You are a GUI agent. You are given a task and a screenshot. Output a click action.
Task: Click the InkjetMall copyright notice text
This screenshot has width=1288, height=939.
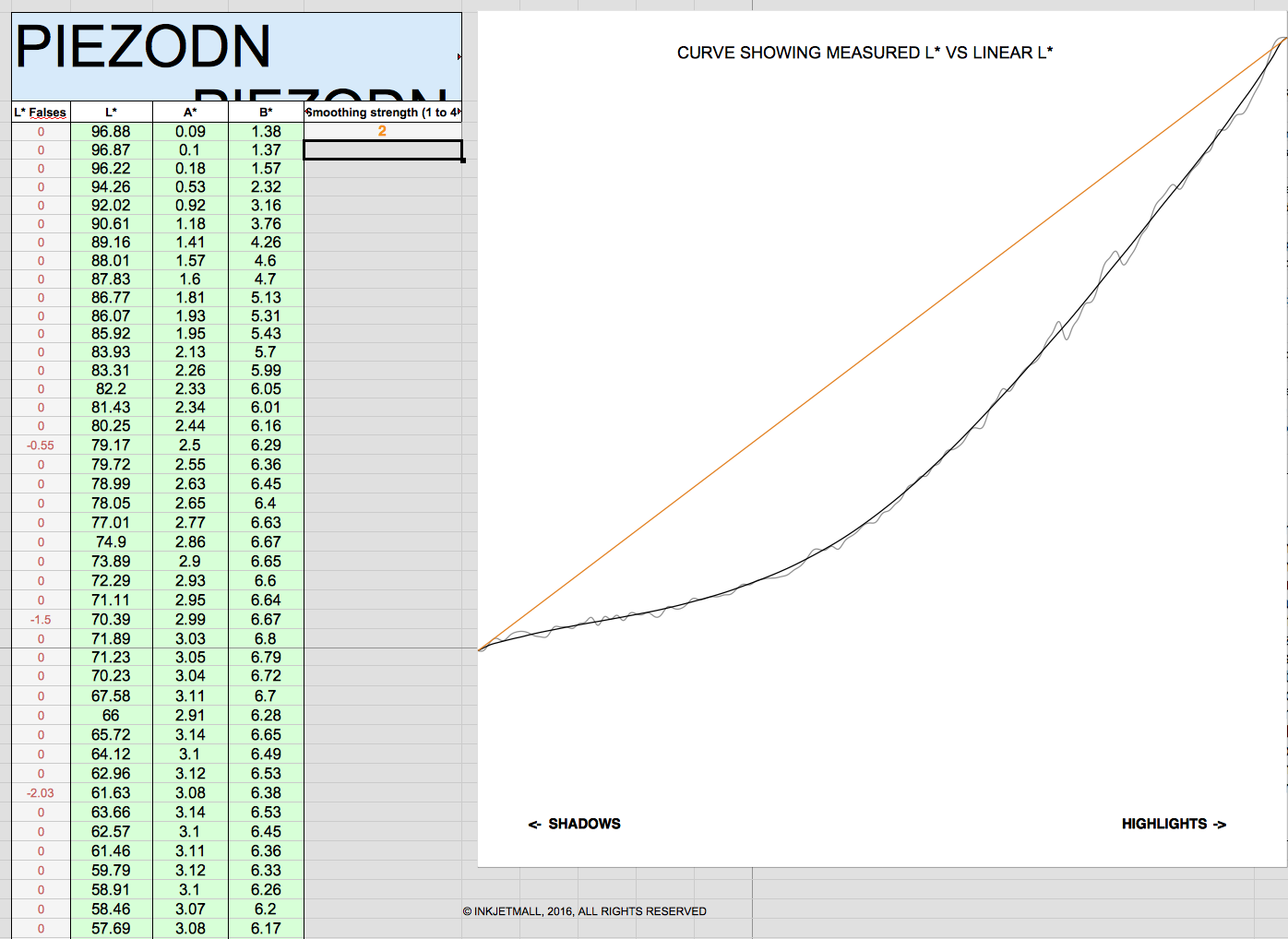[x=584, y=911]
